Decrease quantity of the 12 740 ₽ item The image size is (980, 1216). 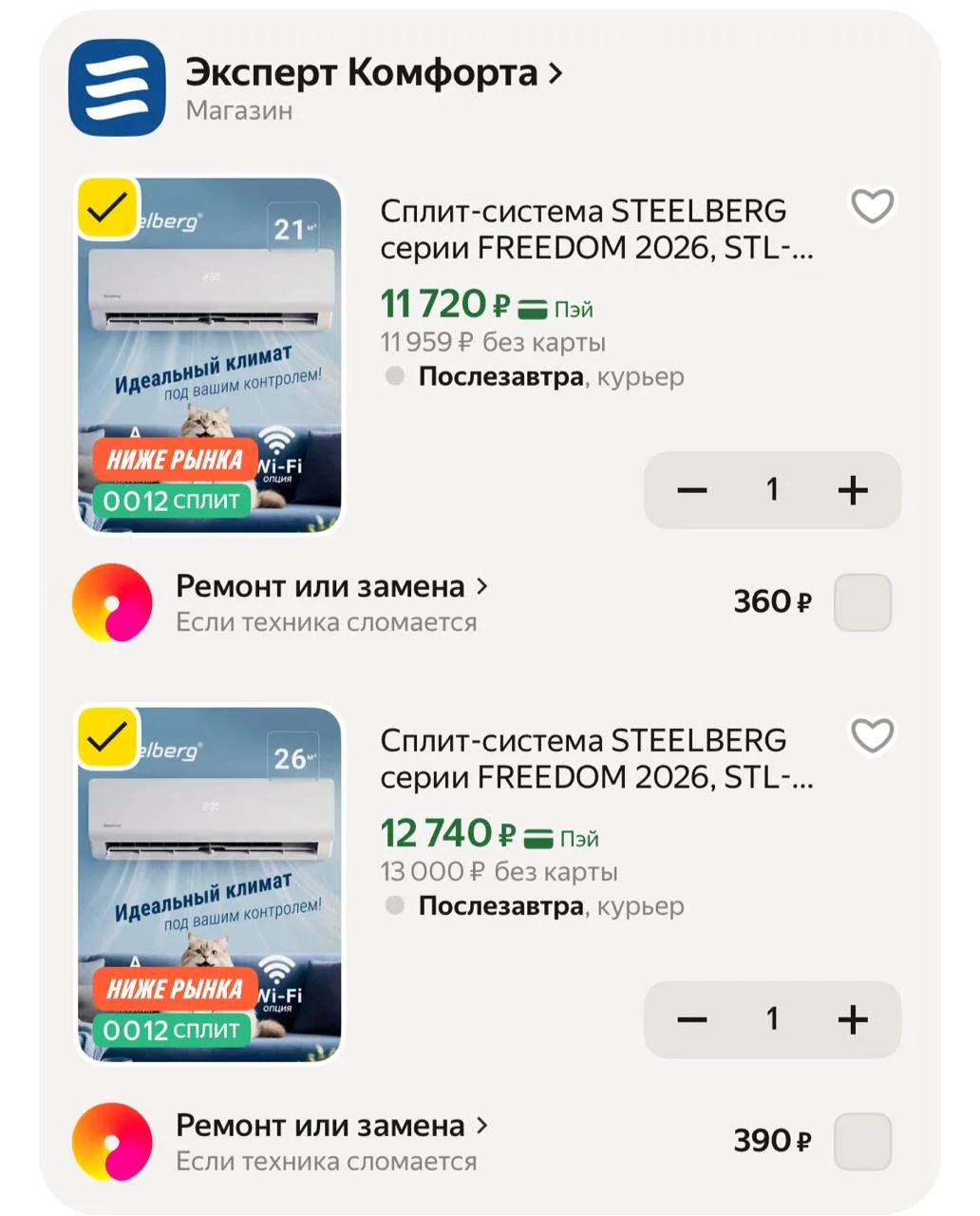click(692, 1019)
